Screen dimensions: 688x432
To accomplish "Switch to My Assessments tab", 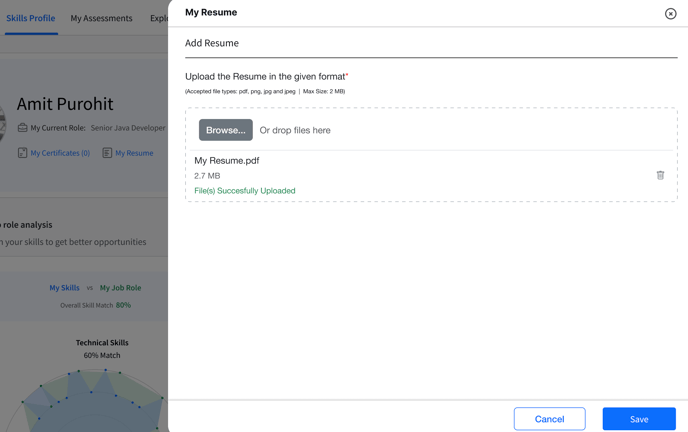I will (101, 18).
